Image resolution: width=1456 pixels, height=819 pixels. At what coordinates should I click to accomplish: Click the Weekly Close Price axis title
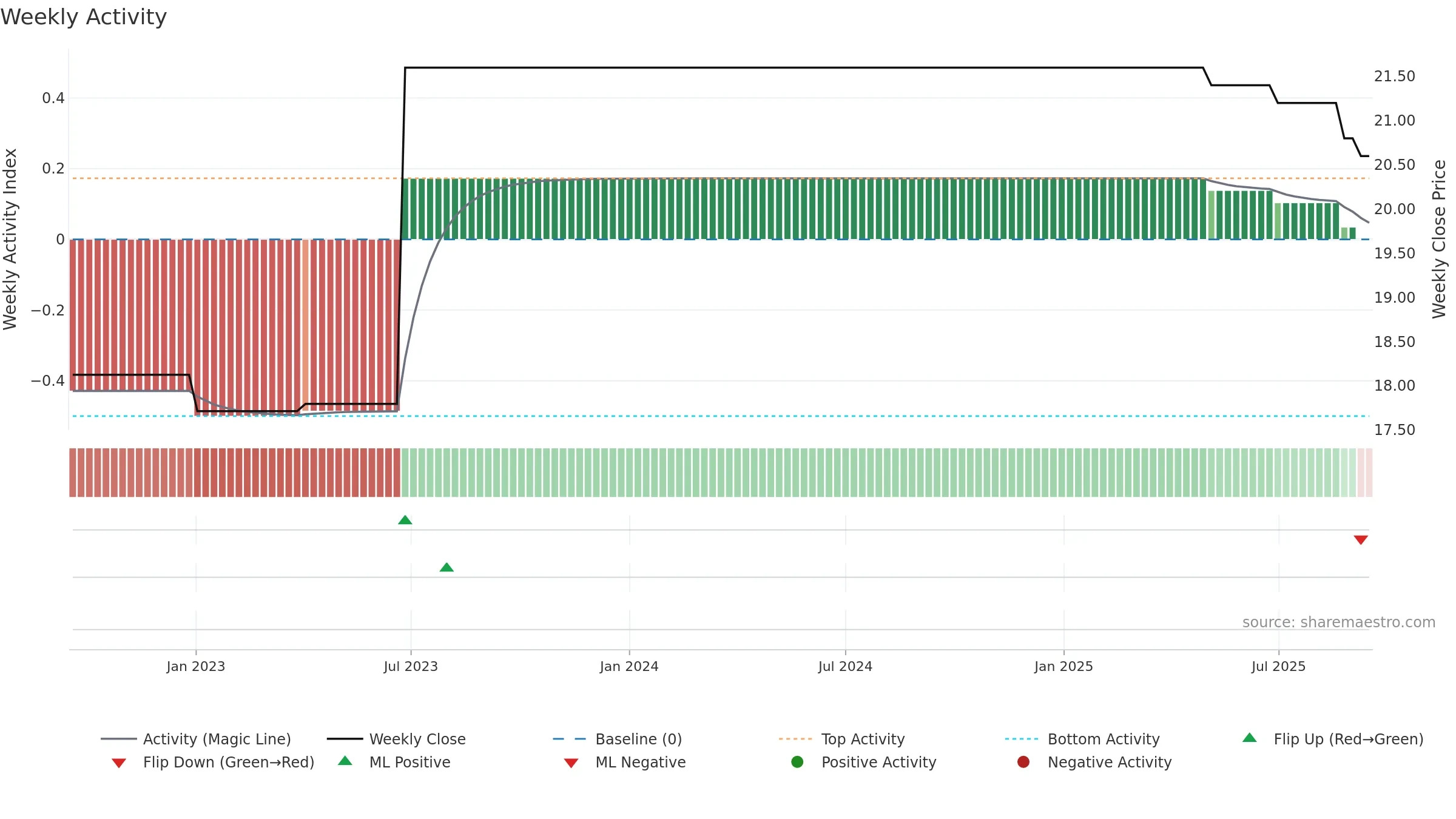tap(1439, 239)
